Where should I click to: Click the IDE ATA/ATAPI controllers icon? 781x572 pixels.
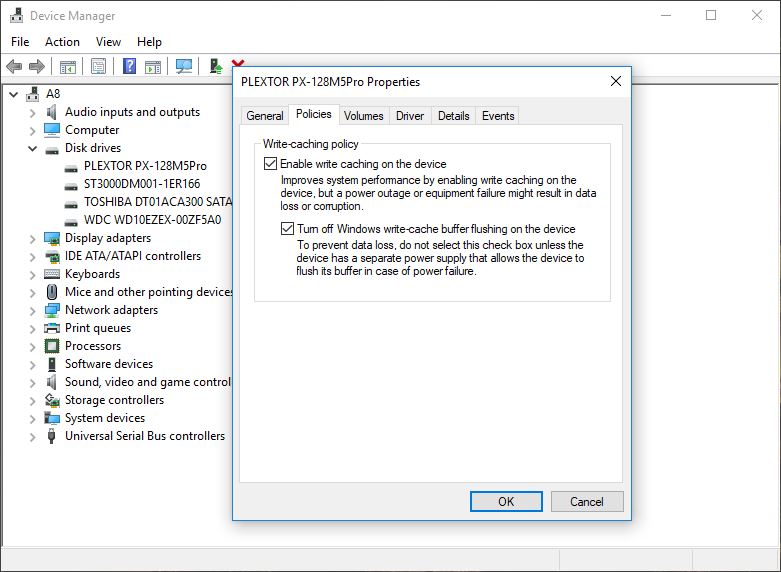(x=52, y=257)
